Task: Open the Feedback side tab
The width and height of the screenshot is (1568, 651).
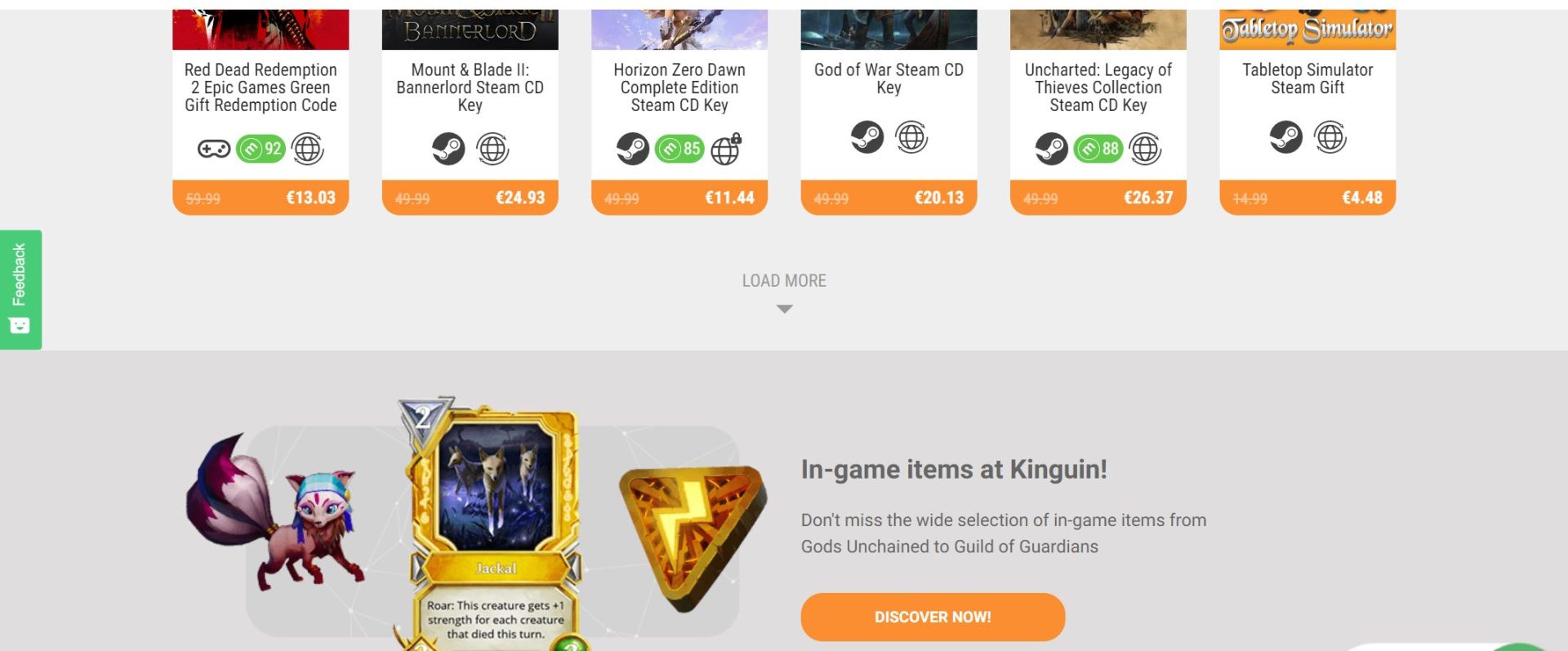Action: 20,289
